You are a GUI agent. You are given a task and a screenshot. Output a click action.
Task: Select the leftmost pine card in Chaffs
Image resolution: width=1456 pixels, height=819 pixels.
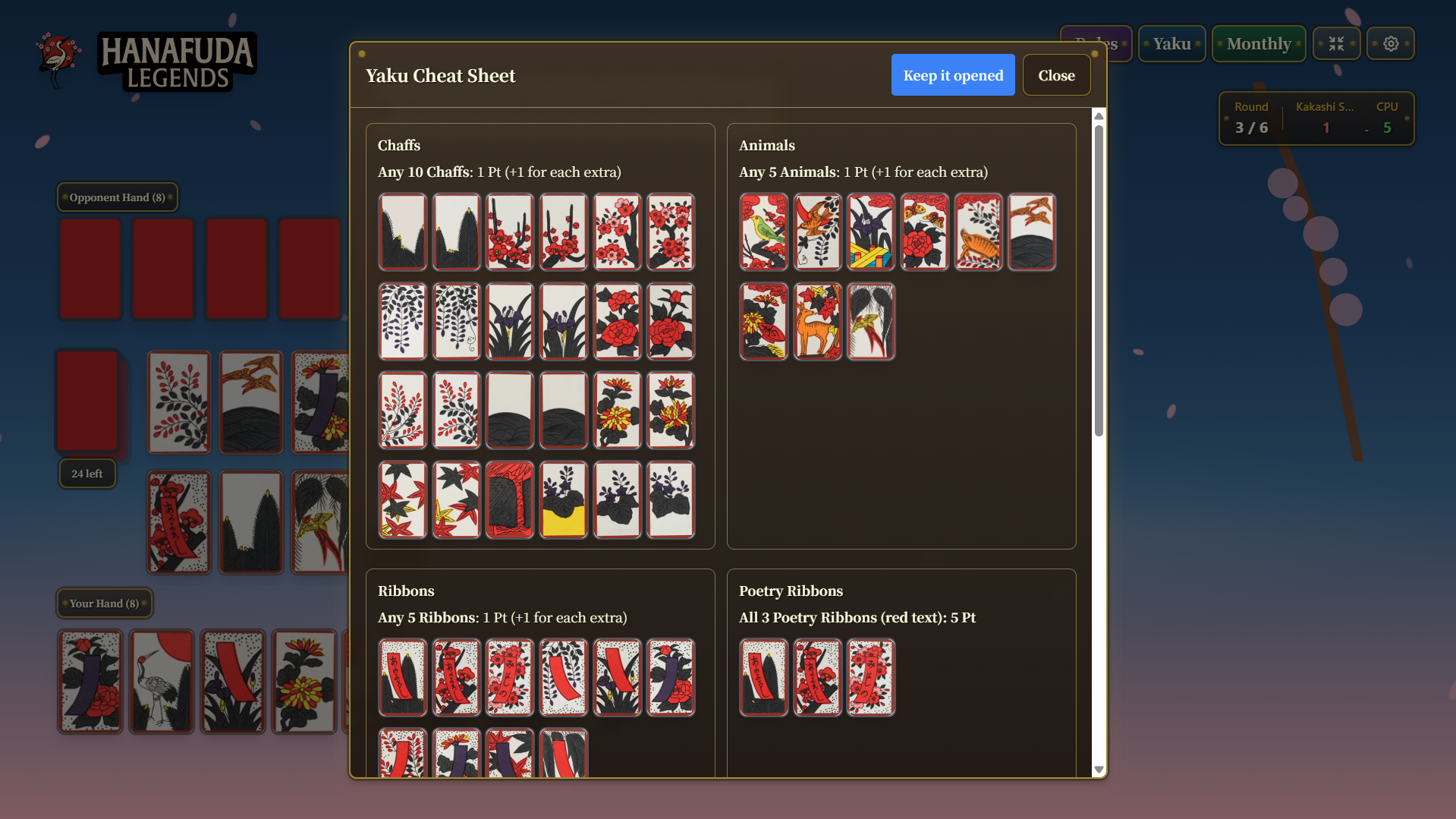402,232
